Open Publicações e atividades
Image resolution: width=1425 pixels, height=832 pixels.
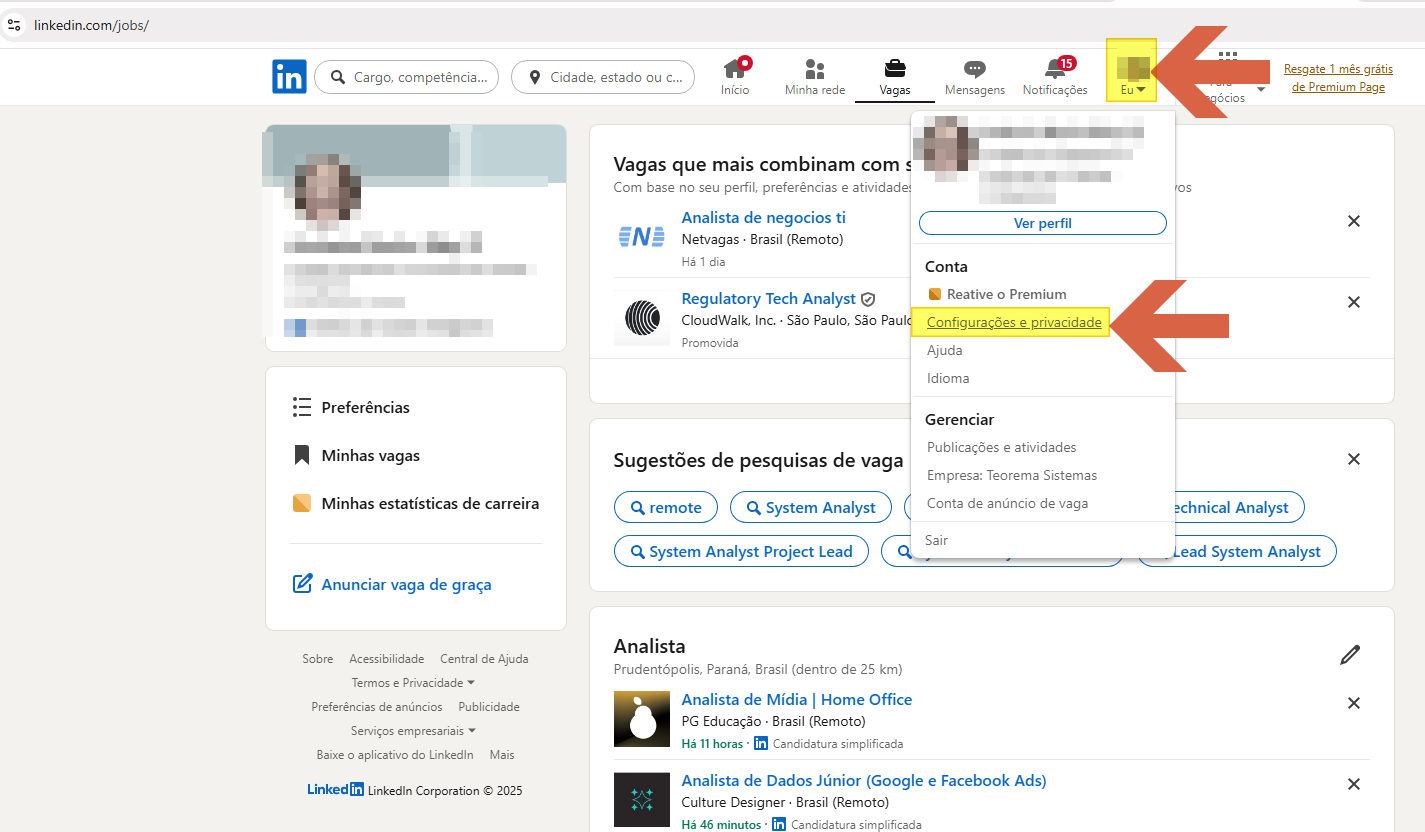click(1002, 447)
